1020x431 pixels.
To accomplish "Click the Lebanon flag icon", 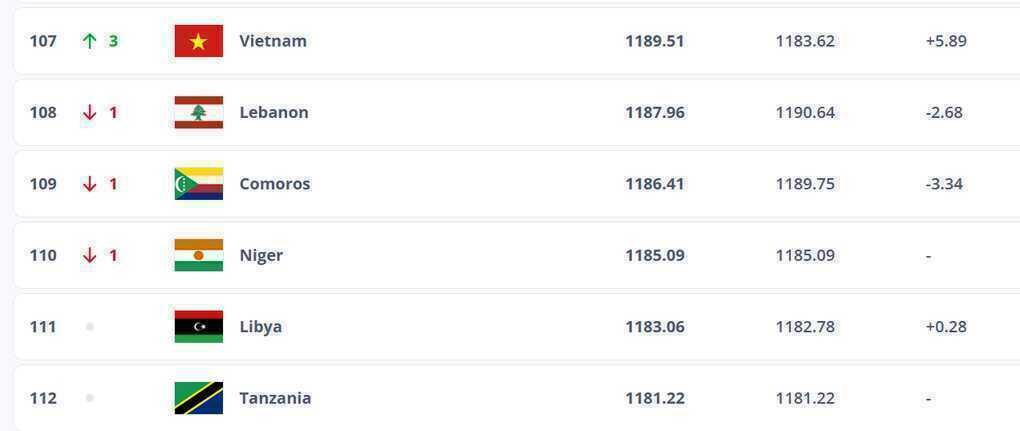I will 198,113.
